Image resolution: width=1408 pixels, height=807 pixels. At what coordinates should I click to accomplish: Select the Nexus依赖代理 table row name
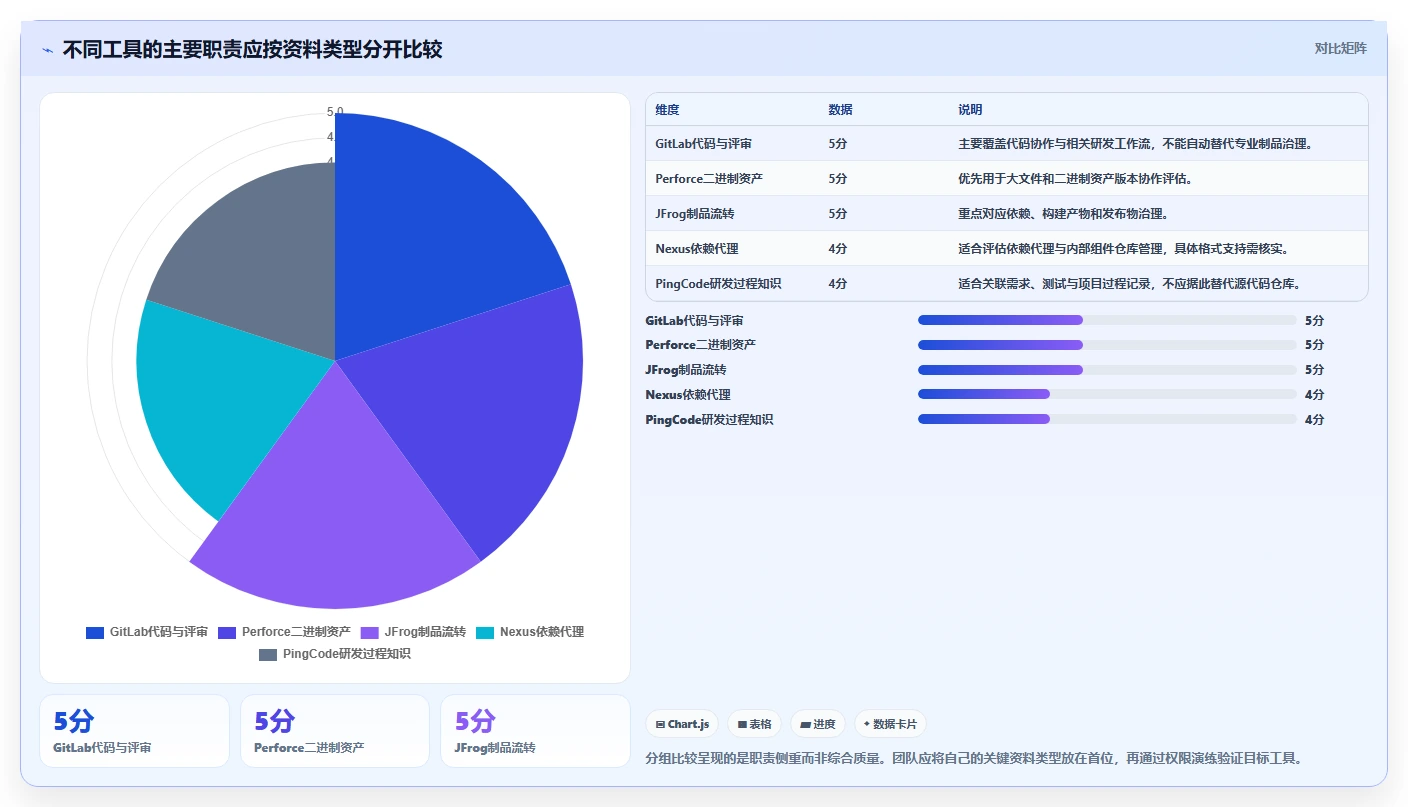697,249
